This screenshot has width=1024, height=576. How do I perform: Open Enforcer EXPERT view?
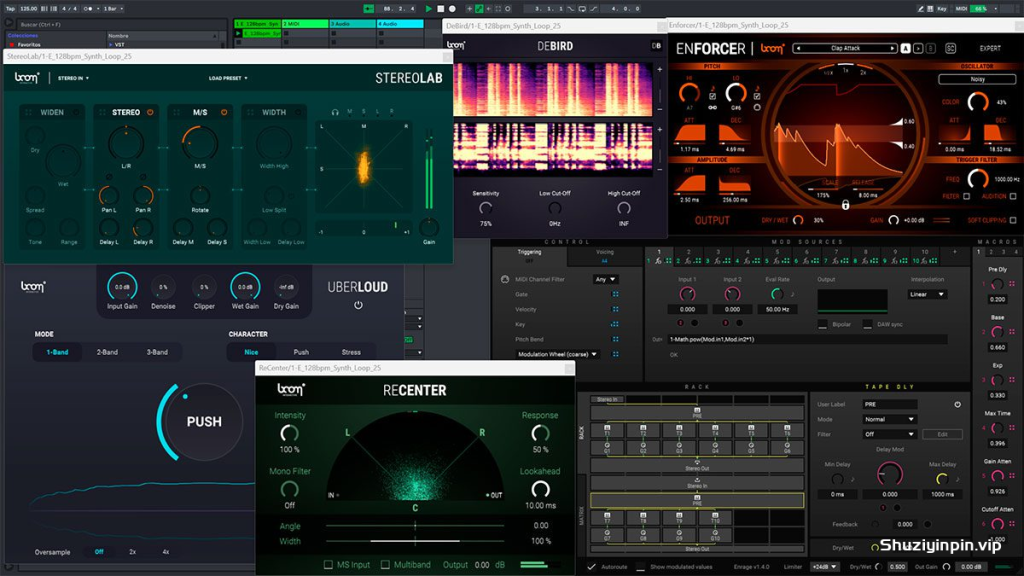click(x=990, y=48)
